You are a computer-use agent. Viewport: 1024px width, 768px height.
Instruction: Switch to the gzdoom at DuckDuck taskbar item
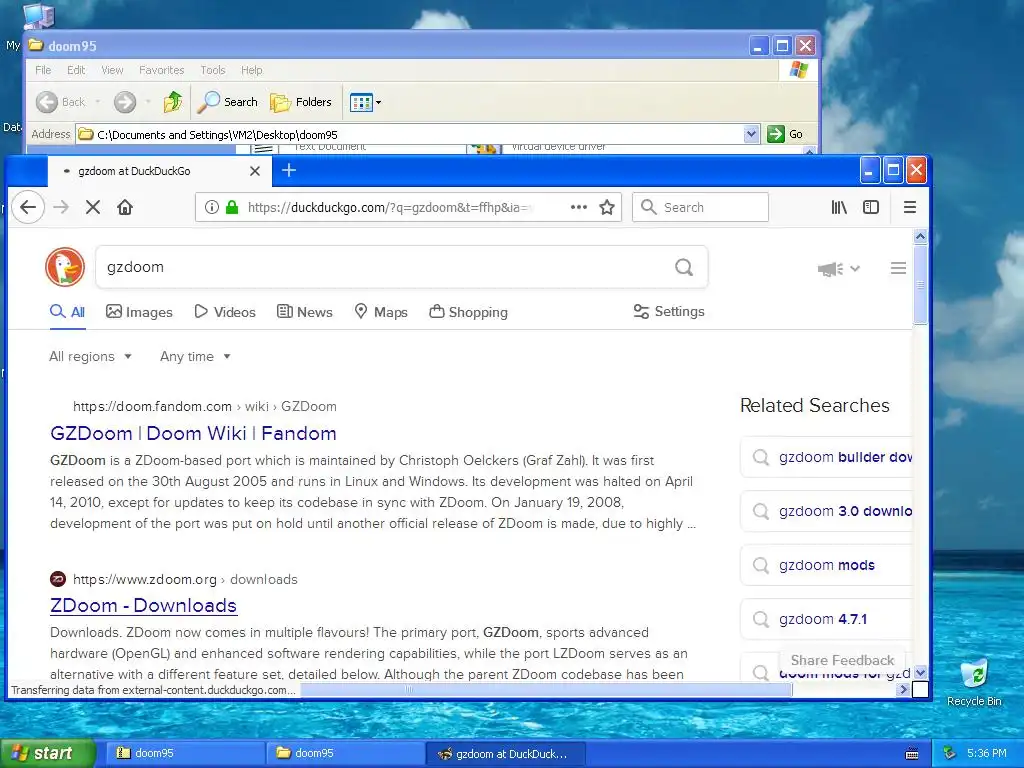tap(505, 754)
